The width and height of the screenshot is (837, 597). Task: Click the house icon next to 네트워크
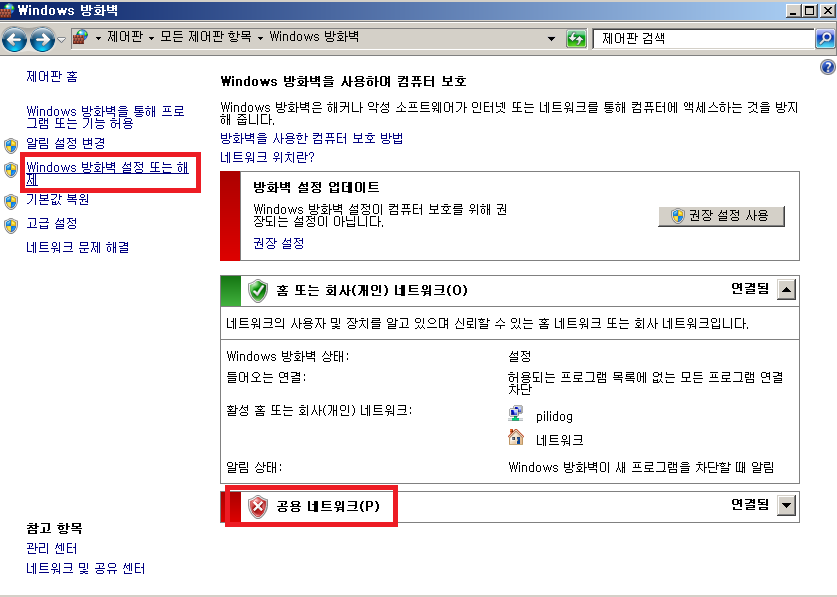pos(516,437)
